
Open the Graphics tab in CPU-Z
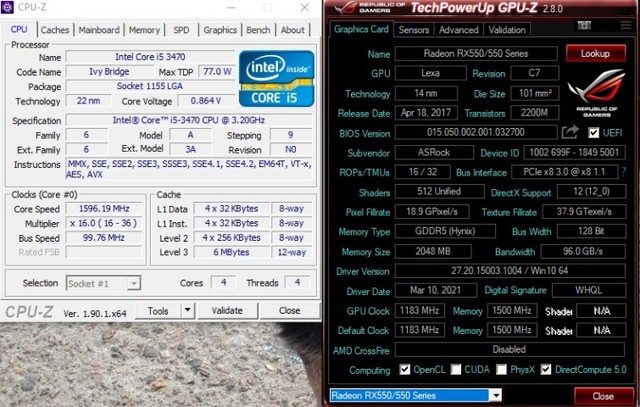click(220, 30)
